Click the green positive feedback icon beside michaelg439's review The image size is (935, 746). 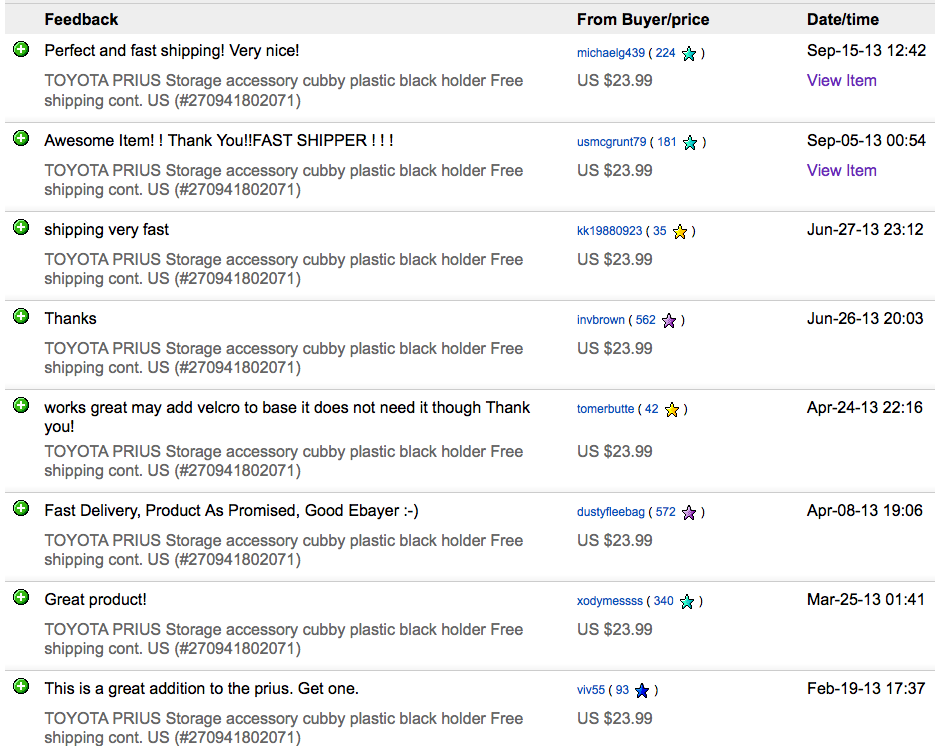point(21,48)
